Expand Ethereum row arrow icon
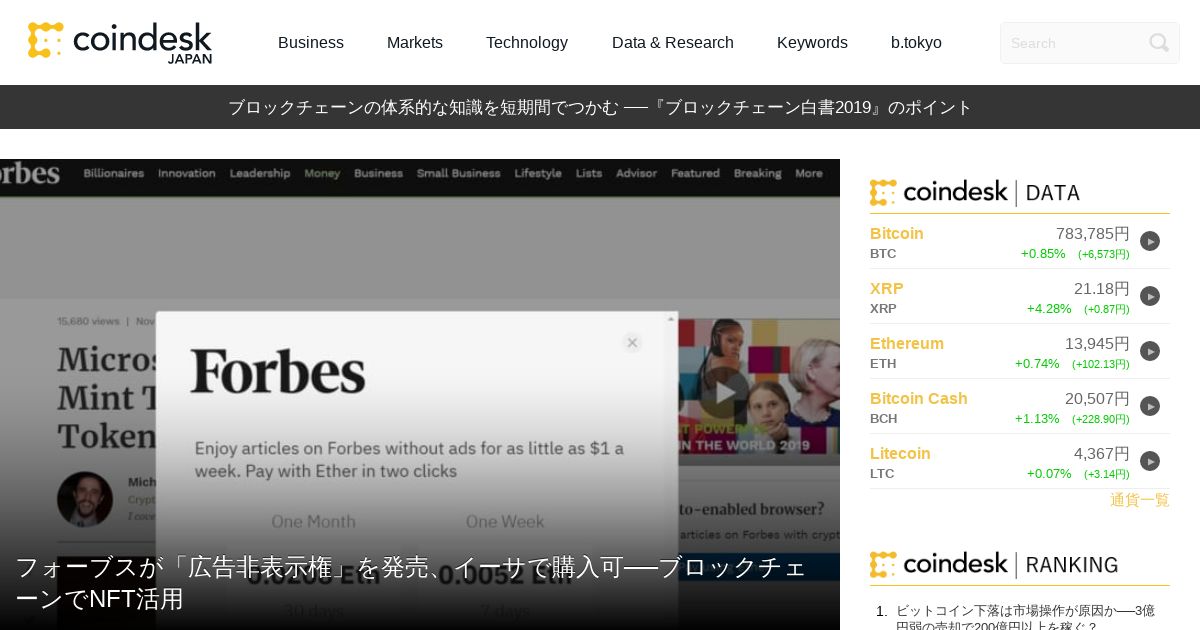Image resolution: width=1200 pixels, height=630 pixels. [x=1150, y=351]
